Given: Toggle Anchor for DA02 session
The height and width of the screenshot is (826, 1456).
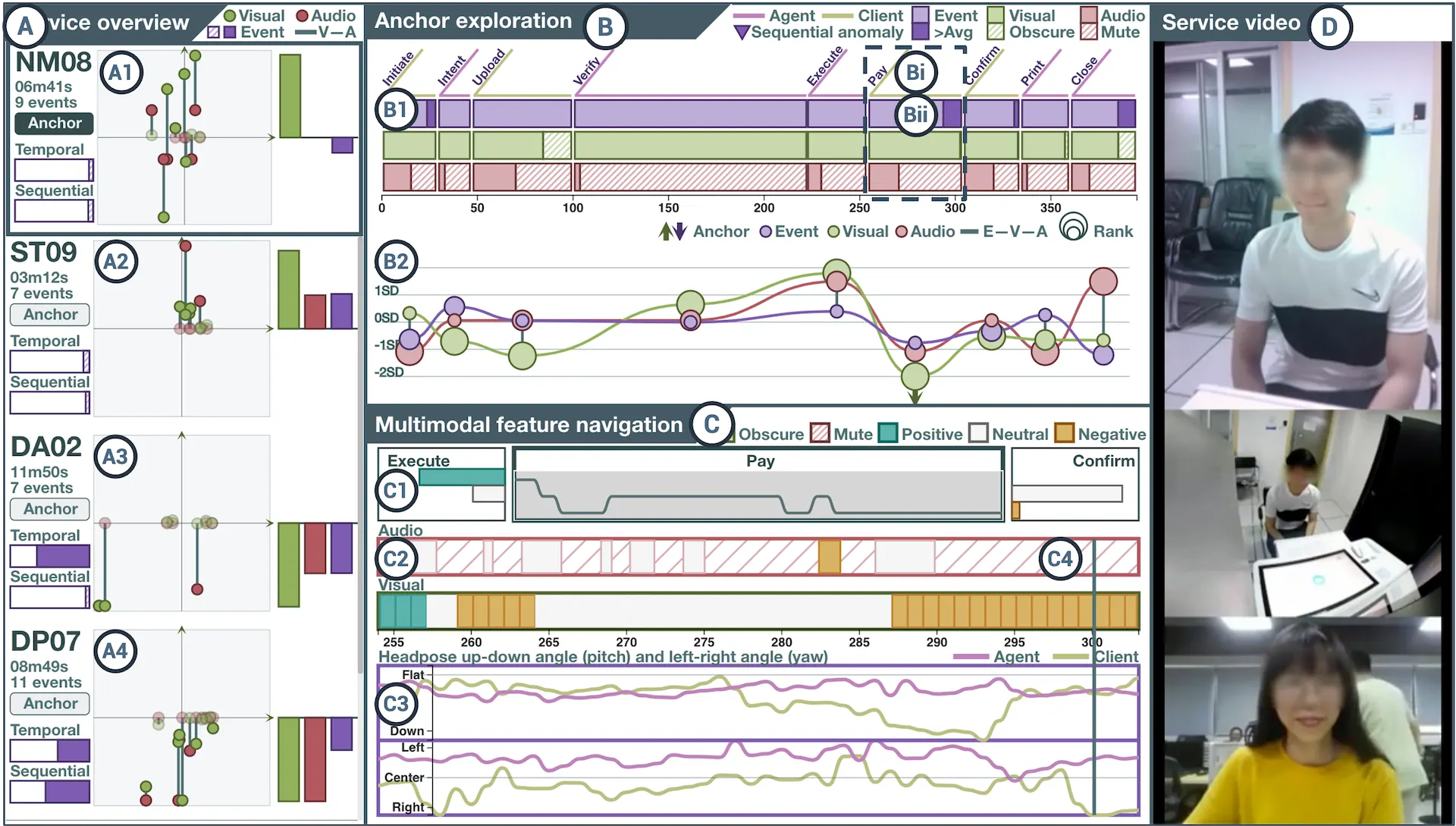Looking at the screenshot, I should [x=50, y=509].
